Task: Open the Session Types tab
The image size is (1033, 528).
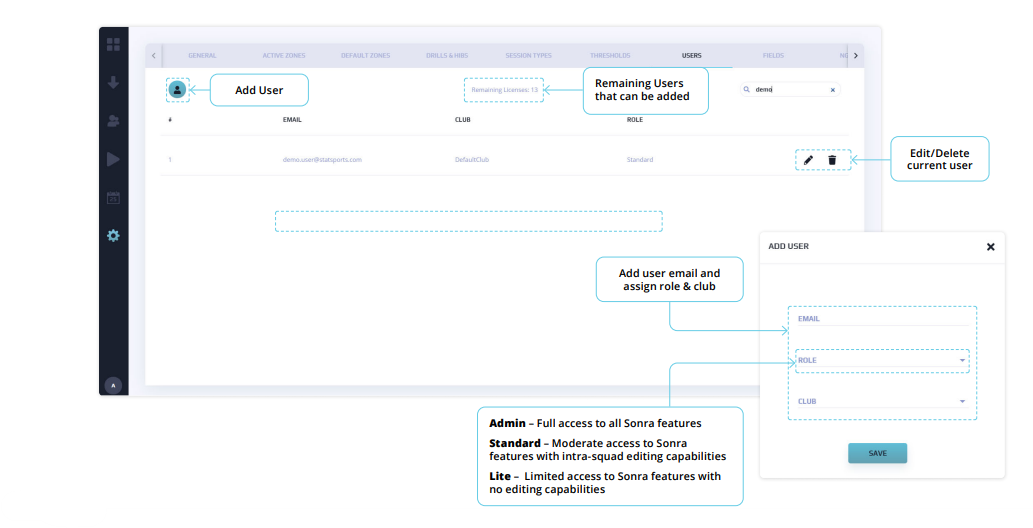Action: tap(528, 55)
